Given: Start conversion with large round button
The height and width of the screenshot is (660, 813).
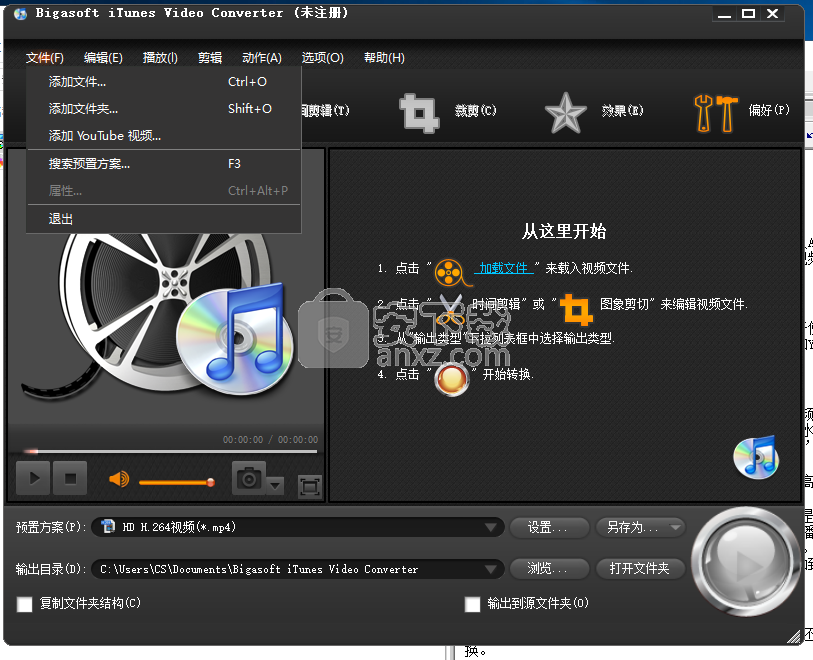Looking at the screenshot, I should pos(746,561).
